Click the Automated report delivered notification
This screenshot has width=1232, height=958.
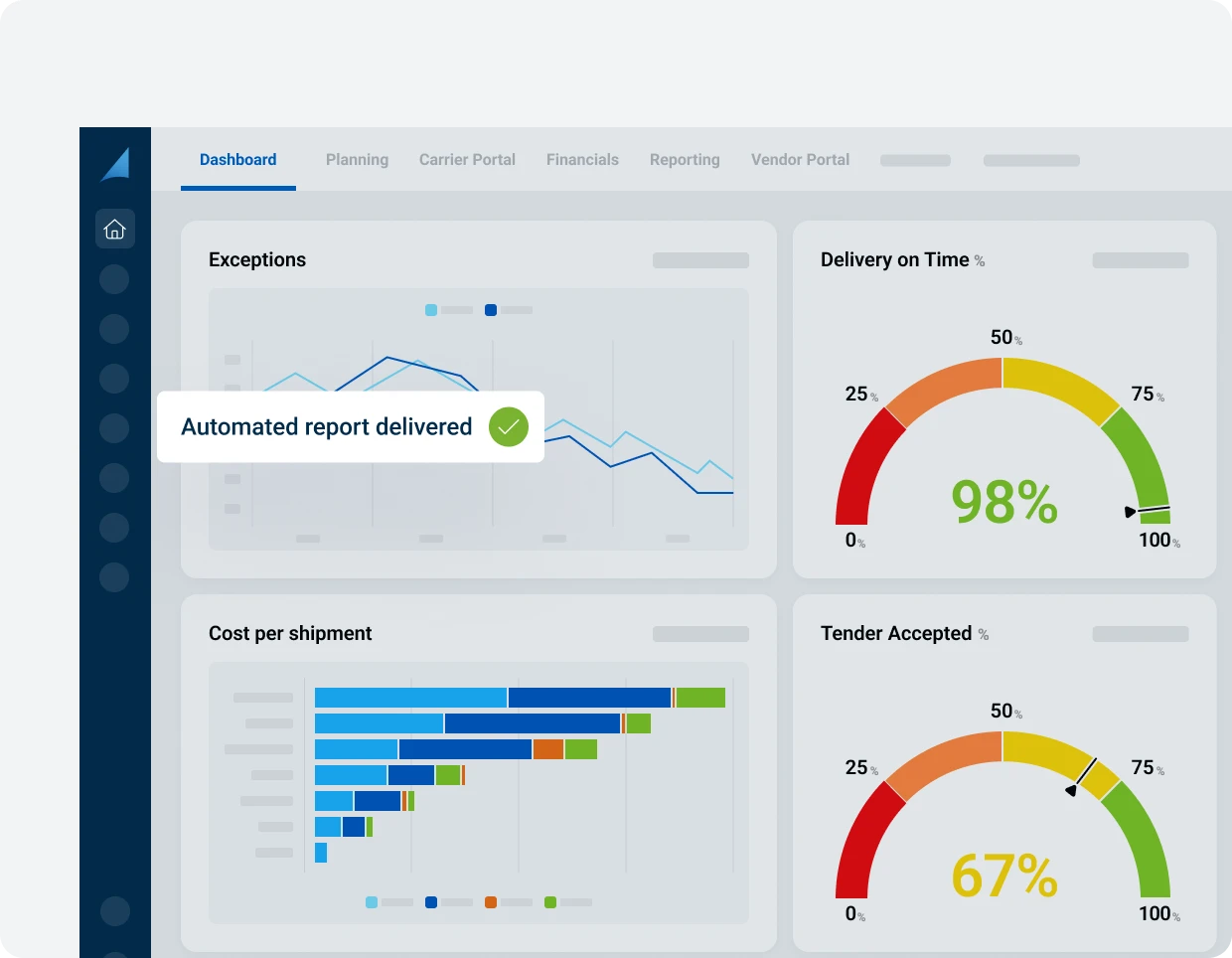(327, 427)
